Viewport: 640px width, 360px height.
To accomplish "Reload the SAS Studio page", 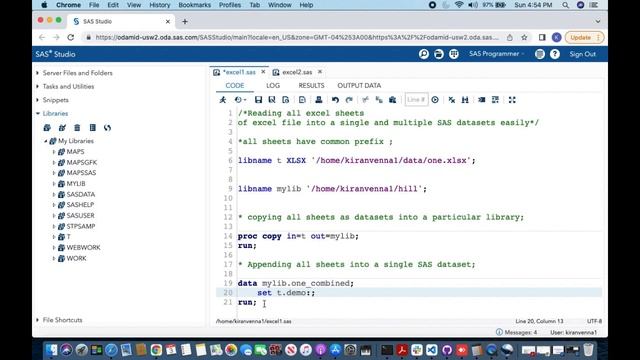I will 71,37.
